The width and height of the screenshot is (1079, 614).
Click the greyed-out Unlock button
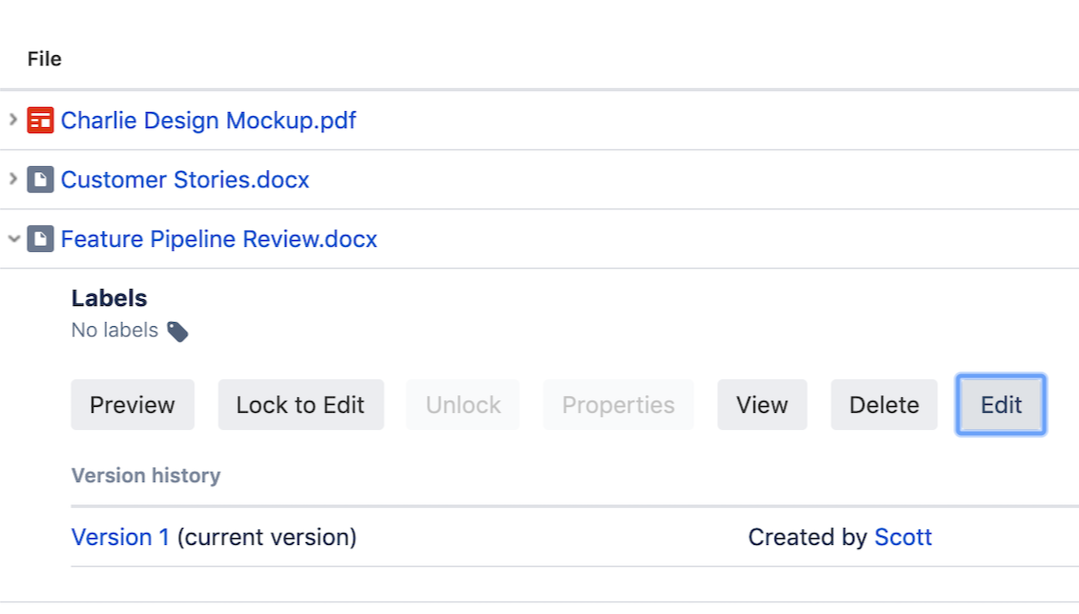click(463, 405)
